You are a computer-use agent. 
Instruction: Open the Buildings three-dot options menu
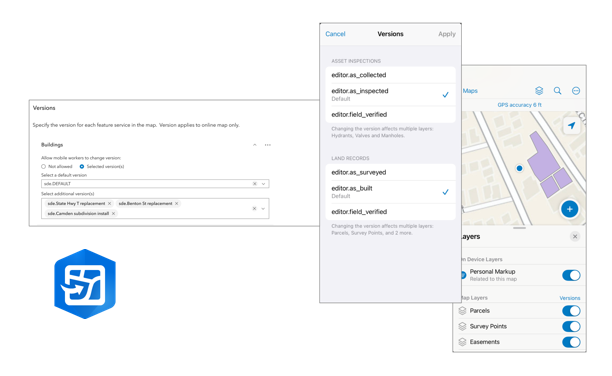(x=267, y=145)
